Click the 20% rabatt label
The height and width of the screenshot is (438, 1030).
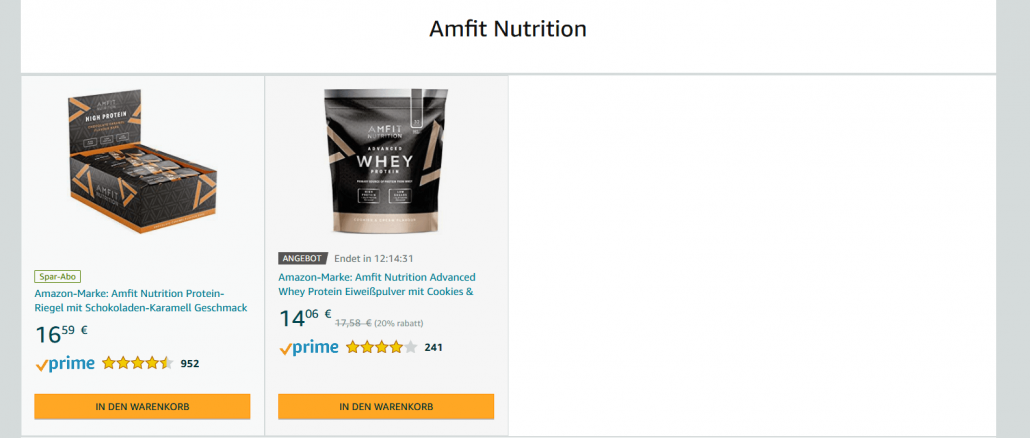coord(399,323)
